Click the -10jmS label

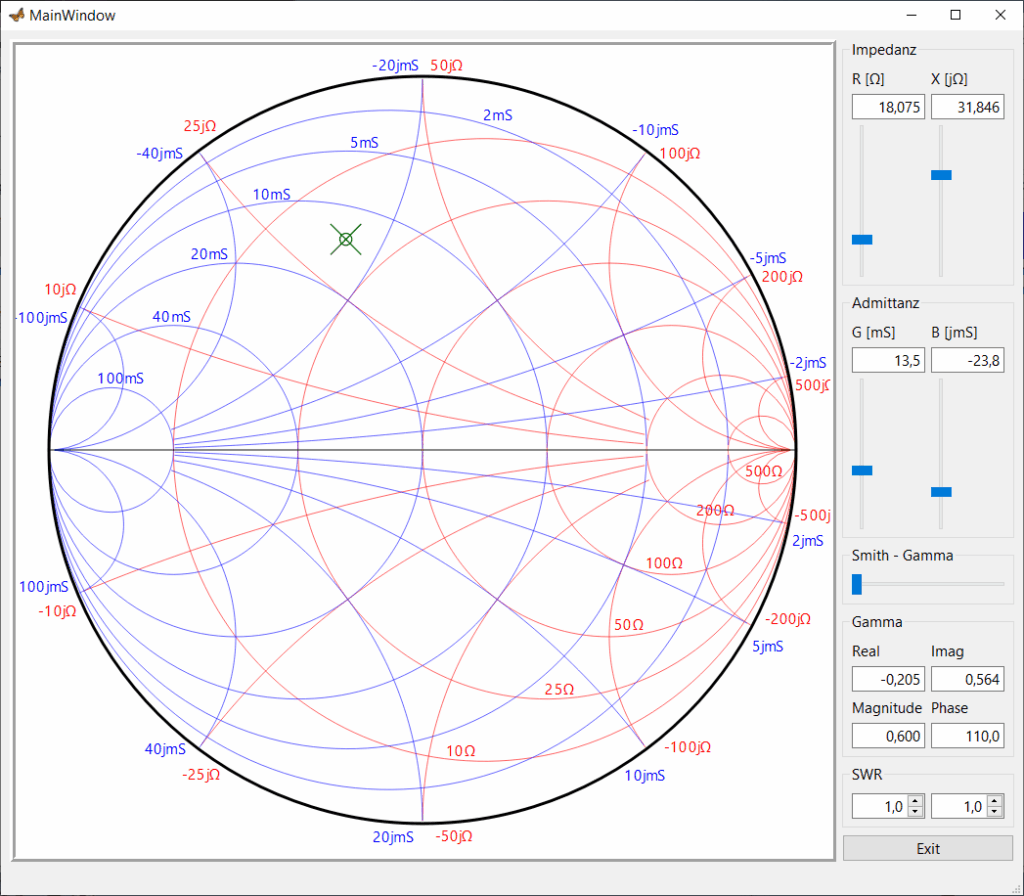click(x=656, y=130)
